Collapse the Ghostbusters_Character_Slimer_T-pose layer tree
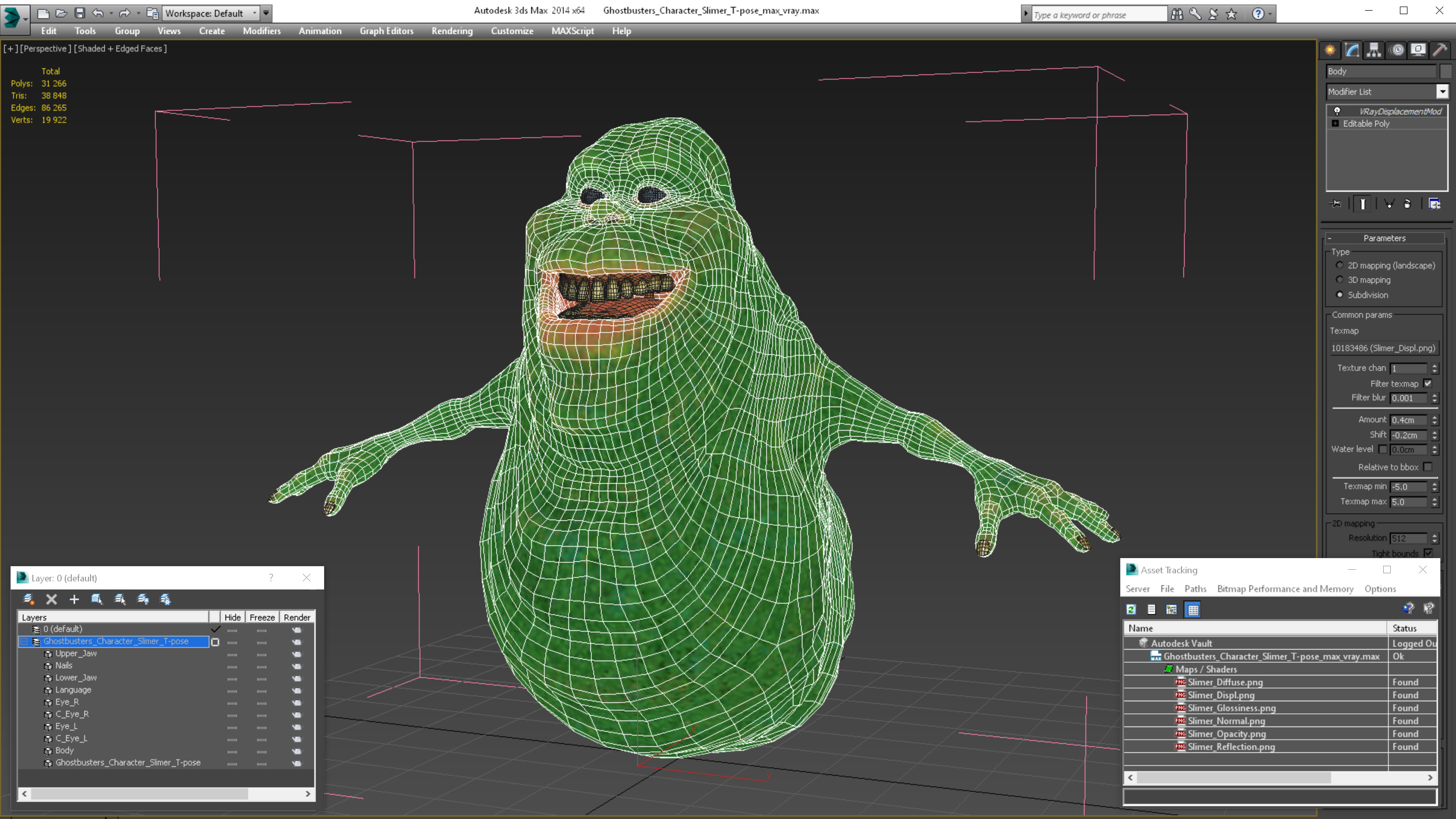 [24, 642]
